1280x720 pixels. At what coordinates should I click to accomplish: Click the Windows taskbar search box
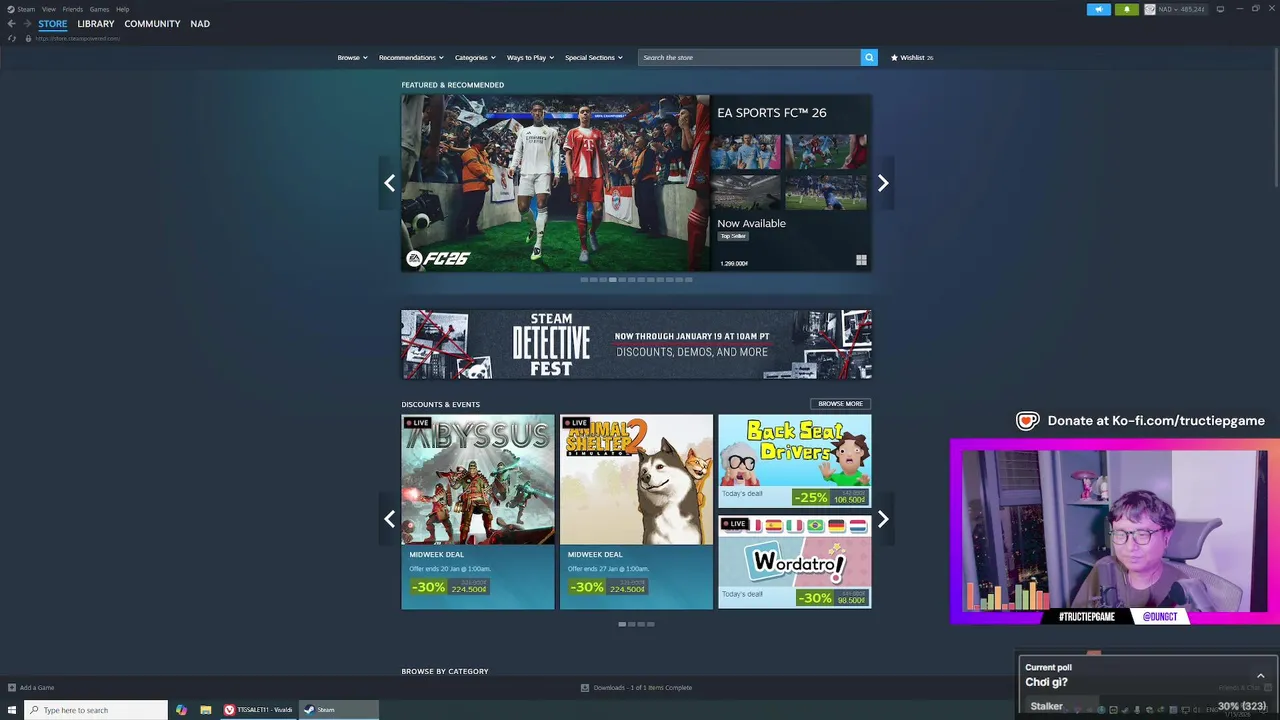[96, 710]
